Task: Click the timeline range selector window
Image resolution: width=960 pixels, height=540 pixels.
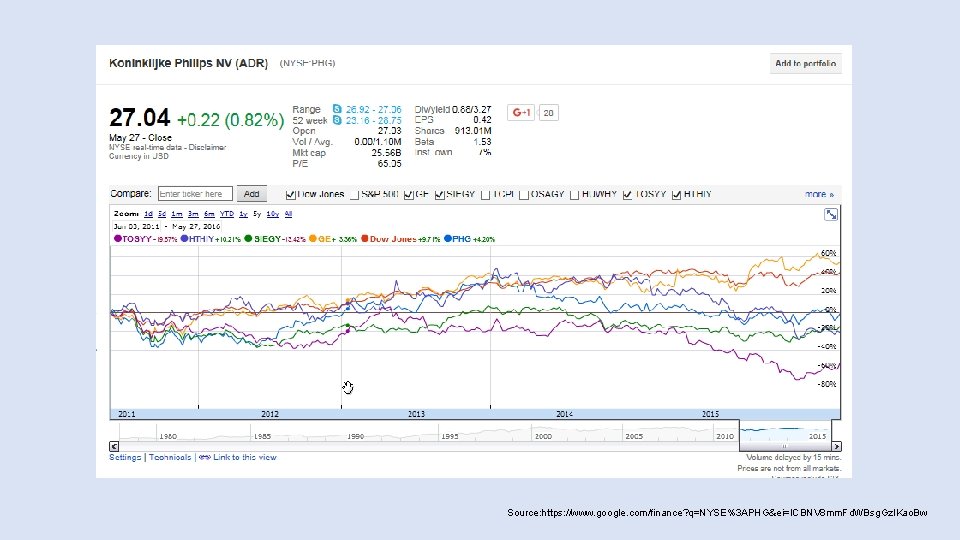Action: (x=786, y=434)
